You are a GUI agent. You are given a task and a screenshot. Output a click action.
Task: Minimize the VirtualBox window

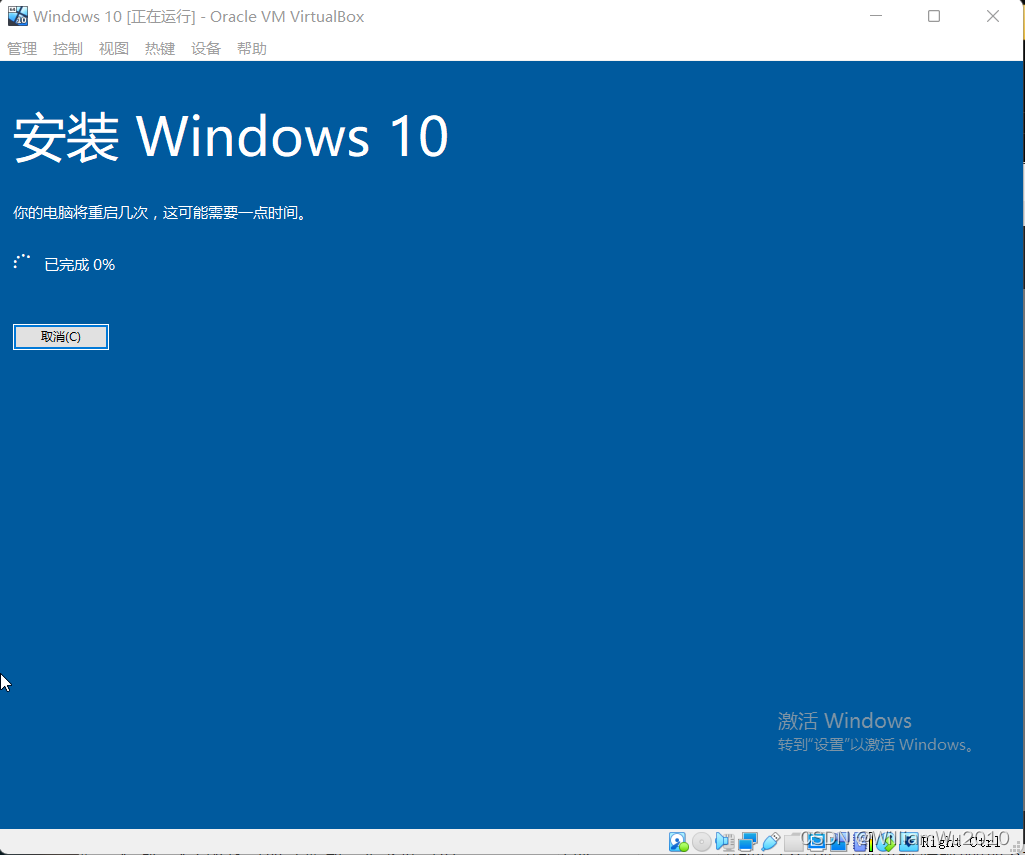[x=876, y=16]
